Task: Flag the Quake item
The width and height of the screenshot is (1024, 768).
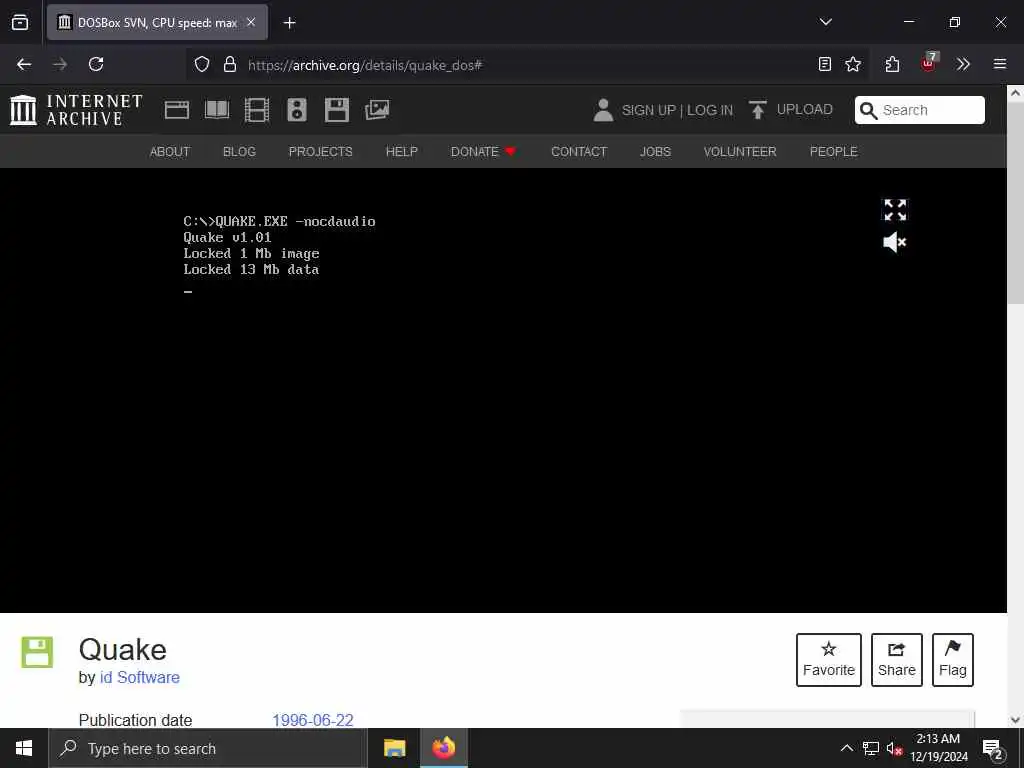Action: point(953,660)
